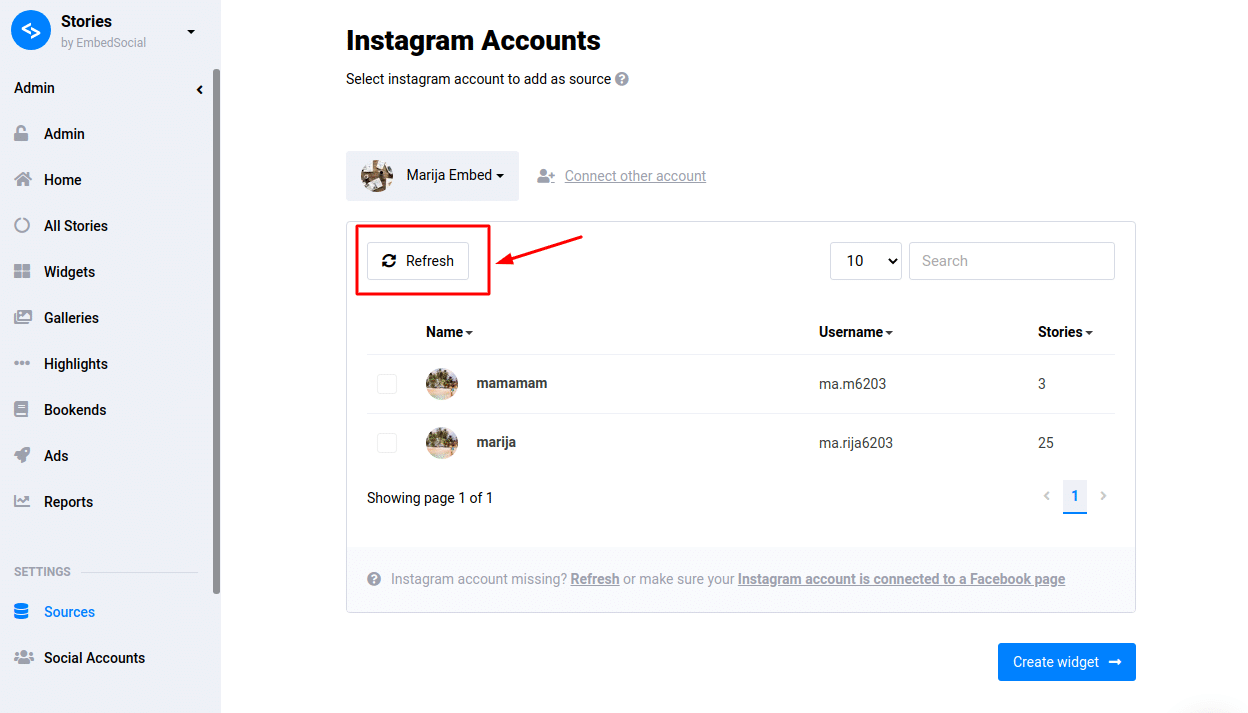
Task: Click the Refresh button above the table
Action: click(418, 261)
